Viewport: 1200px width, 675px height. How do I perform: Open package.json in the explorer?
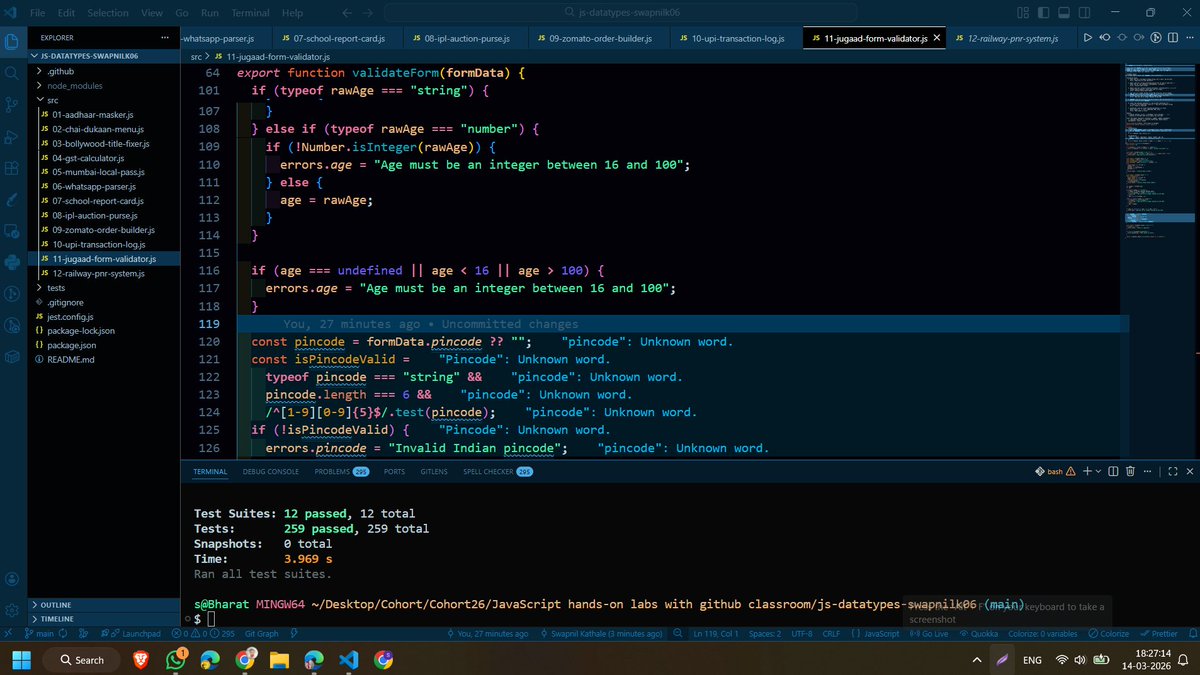point(102,345)
